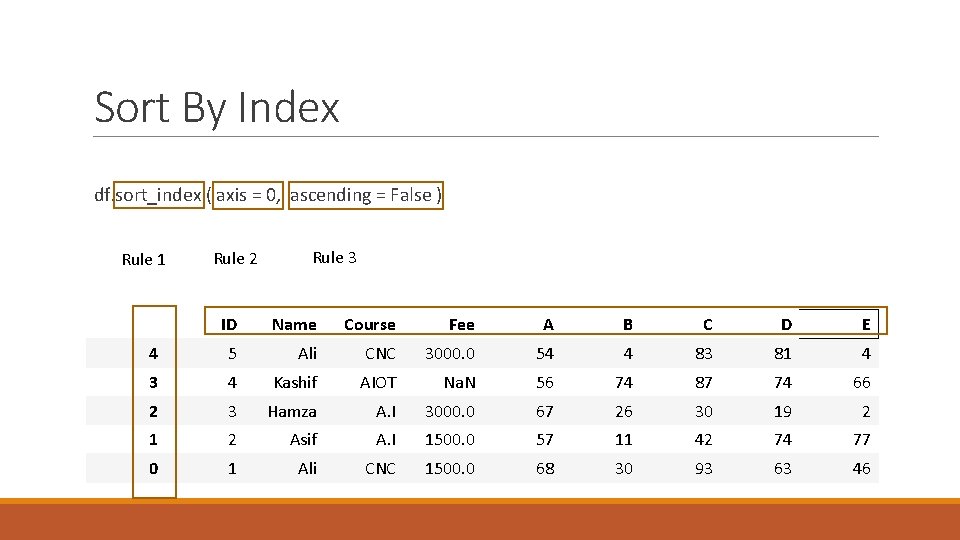Click 'CNC' in the row with fee 1500.0
The image size is (960, 540).
[380, 468]
